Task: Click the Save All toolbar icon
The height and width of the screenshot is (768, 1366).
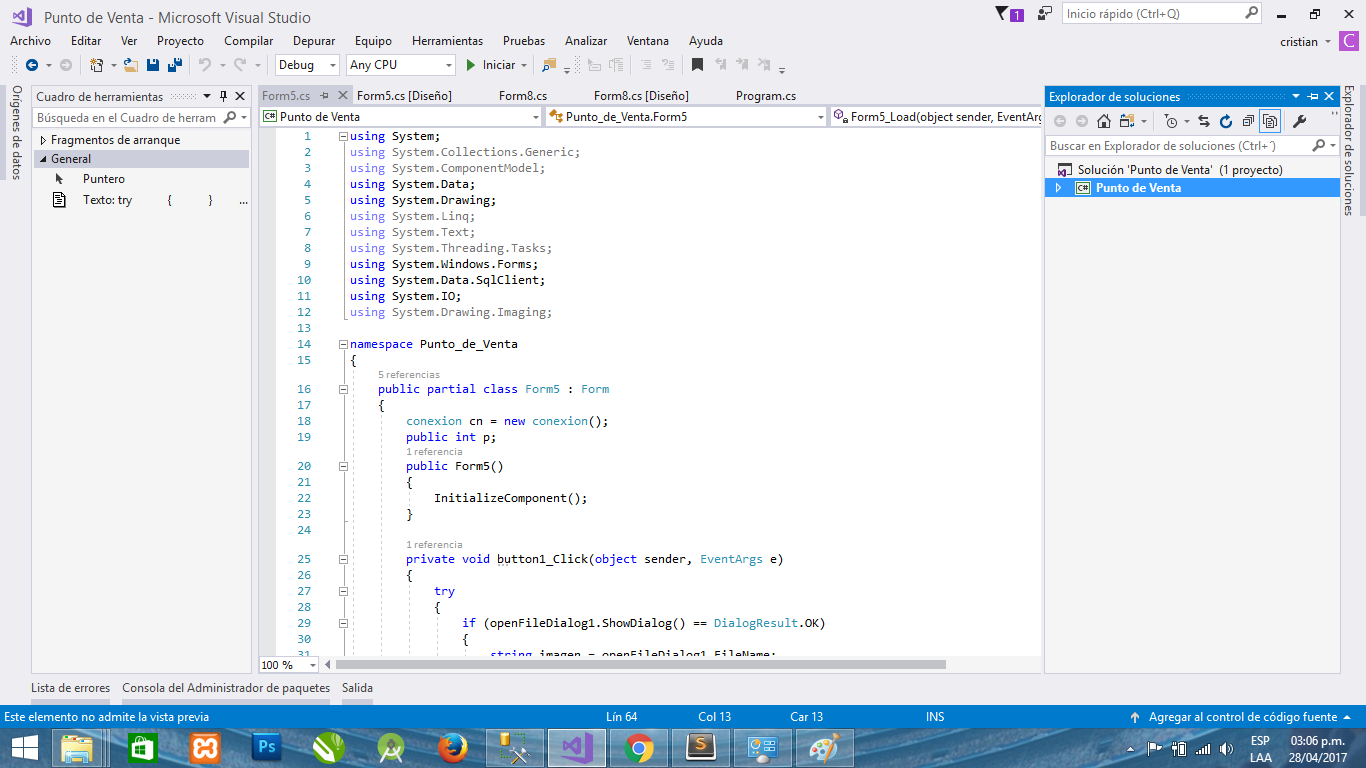Action: coord(175,65)
